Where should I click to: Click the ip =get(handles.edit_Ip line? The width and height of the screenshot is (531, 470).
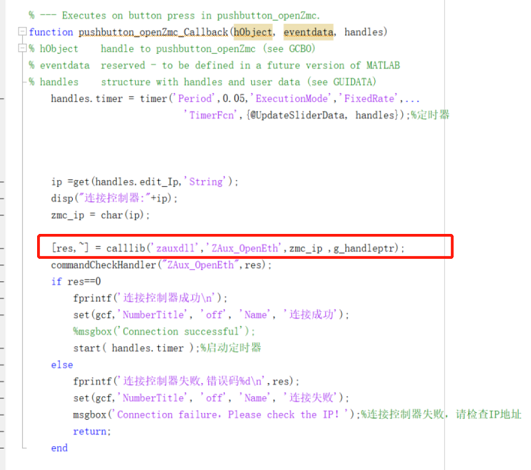point(145,182)
